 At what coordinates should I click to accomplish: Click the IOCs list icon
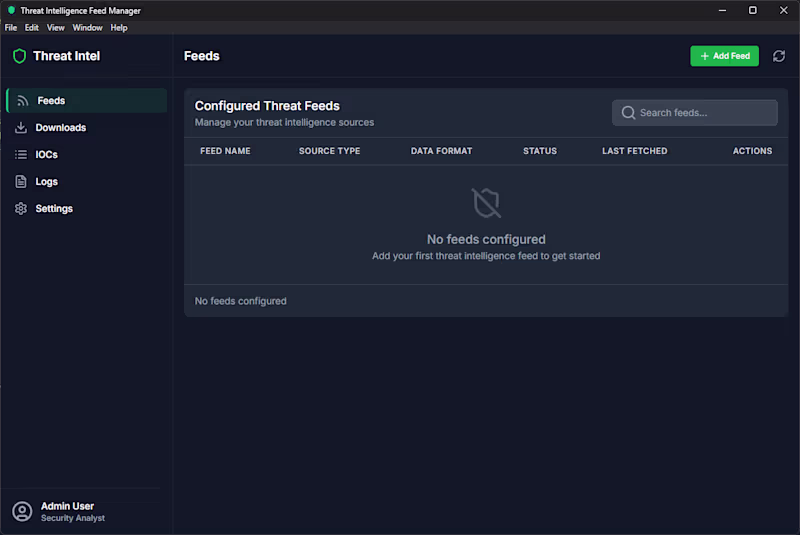coord(21,155)
